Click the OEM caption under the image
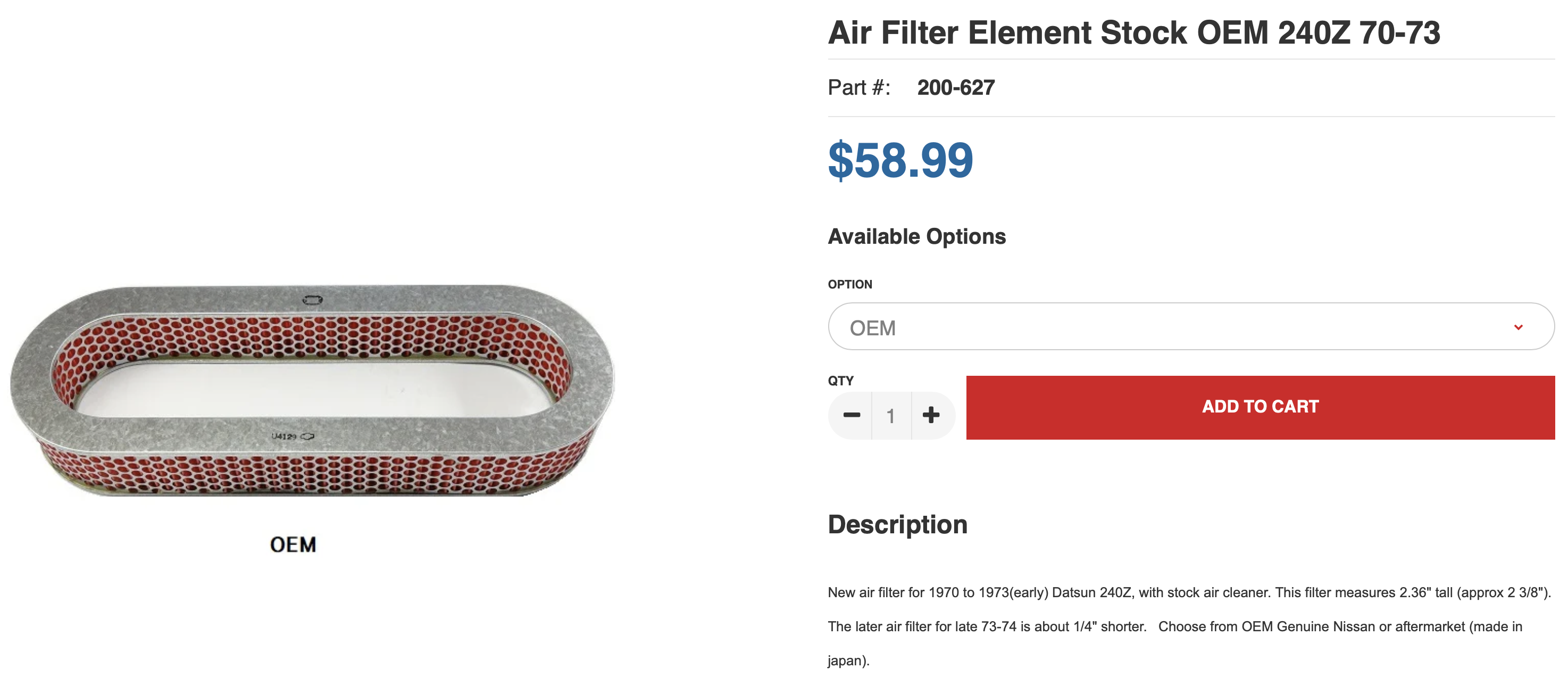The image size is (1568, 693). [x=293, y=544]
